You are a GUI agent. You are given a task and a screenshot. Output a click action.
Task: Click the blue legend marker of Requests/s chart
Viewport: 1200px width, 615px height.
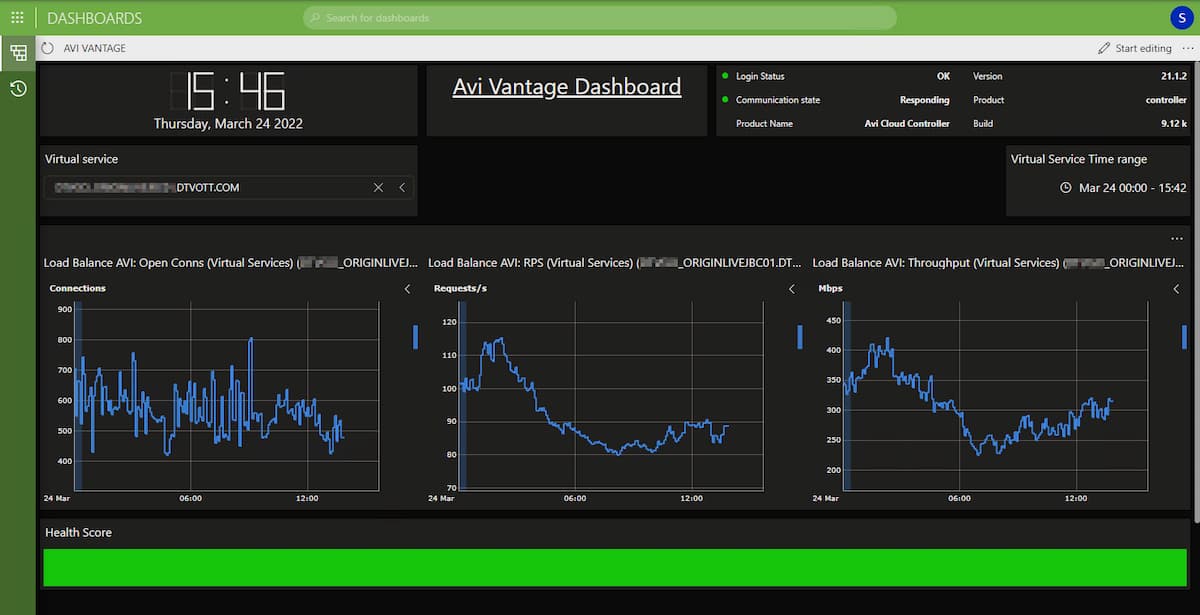(799, 337)
